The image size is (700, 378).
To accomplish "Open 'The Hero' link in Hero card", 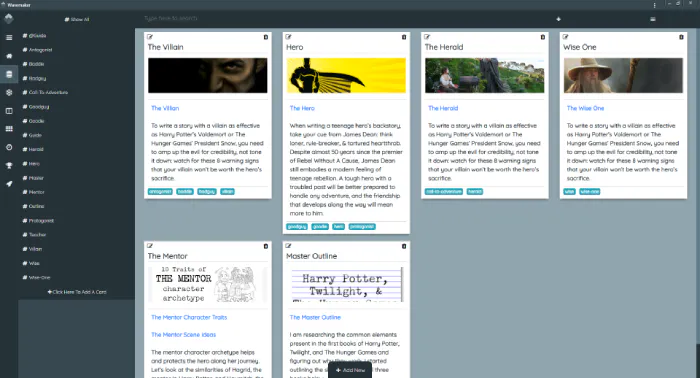I will point(302,108).
